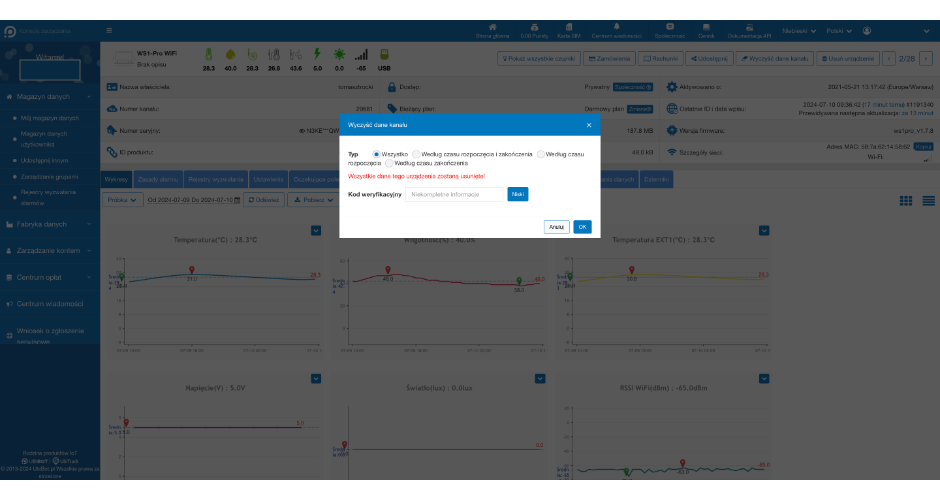Image resolution: width=940 pixels, height=500 pixels.
Task: Go to Strona główna home icon
Action: pyautogui.click(x=492, y=31)
